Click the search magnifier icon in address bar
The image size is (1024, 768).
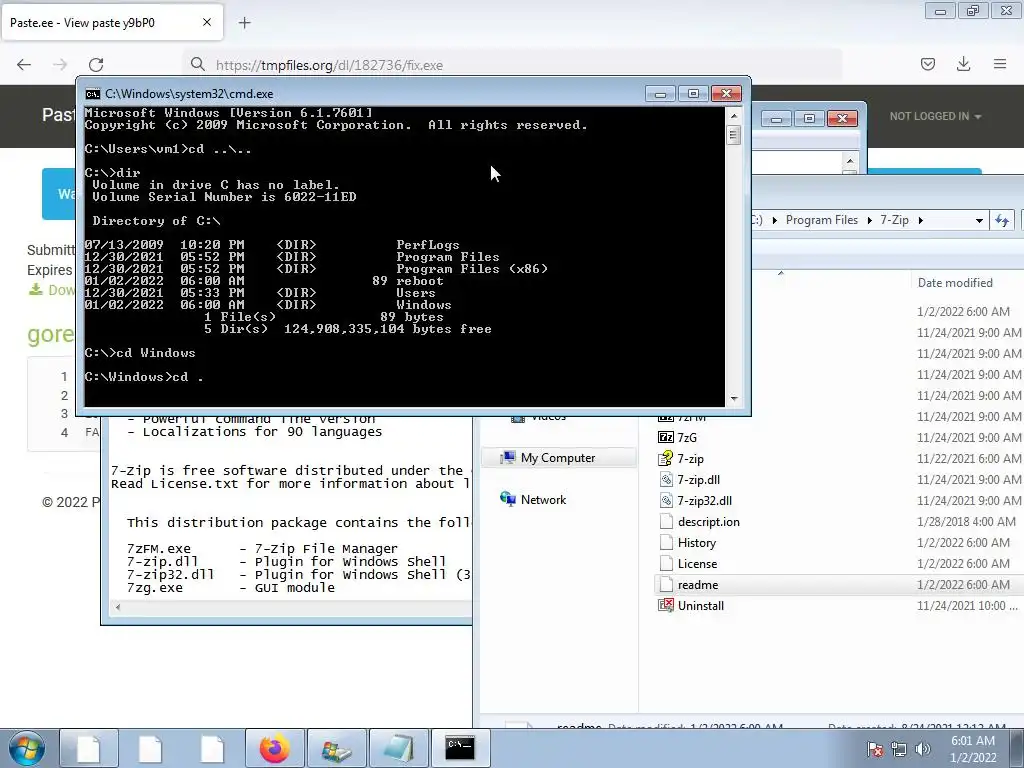pyautogui.click(x=197, y=64)
